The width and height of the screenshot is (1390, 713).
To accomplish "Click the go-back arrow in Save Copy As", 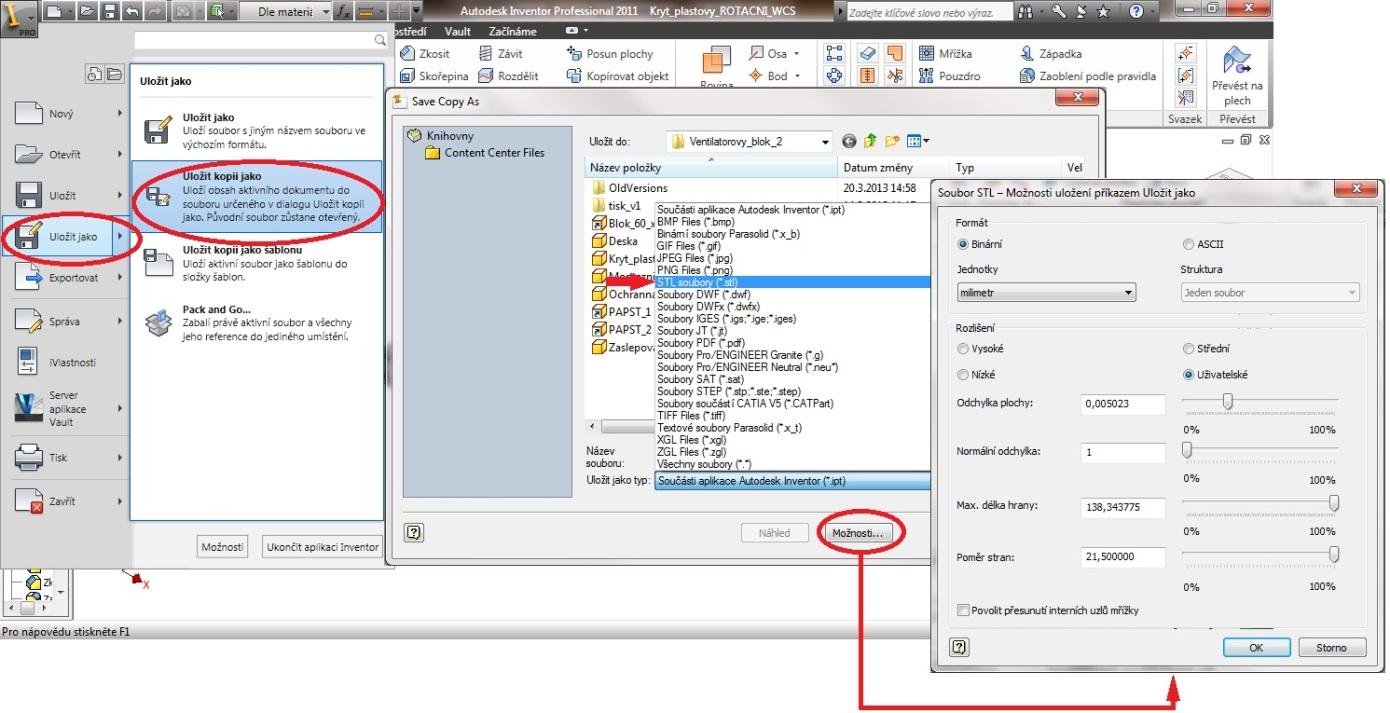I will click(850, 142).
